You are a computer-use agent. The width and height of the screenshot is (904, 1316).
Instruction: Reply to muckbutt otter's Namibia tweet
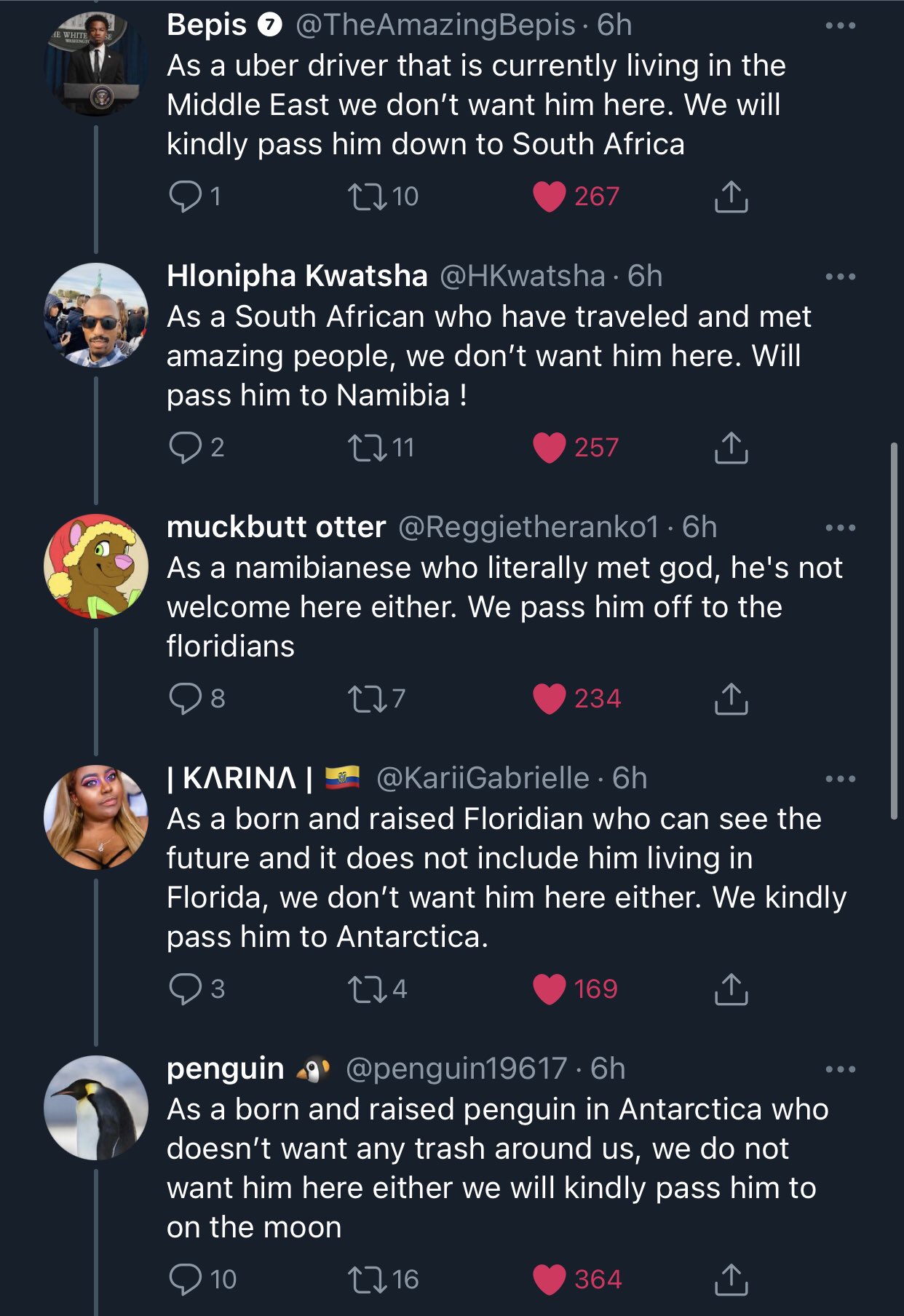pyautogui.click(x=185, y=699)
